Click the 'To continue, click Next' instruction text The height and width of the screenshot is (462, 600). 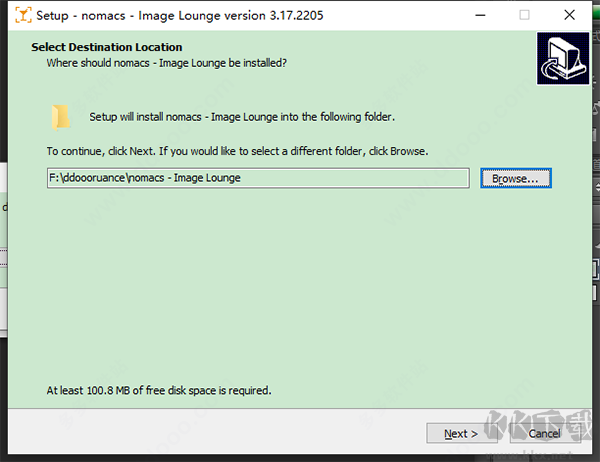[237, 151]
